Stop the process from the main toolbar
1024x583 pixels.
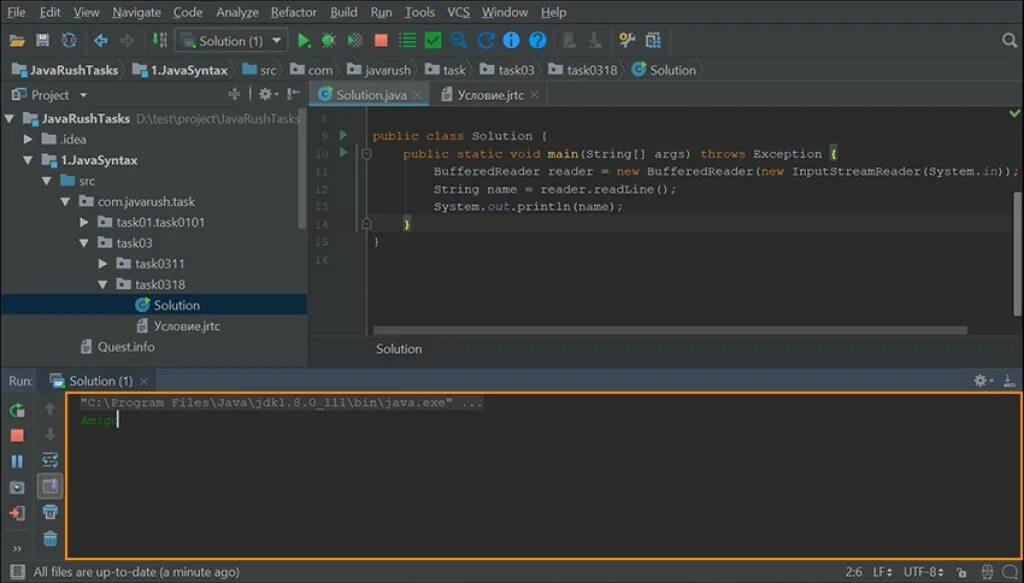[x=381, y=40]
